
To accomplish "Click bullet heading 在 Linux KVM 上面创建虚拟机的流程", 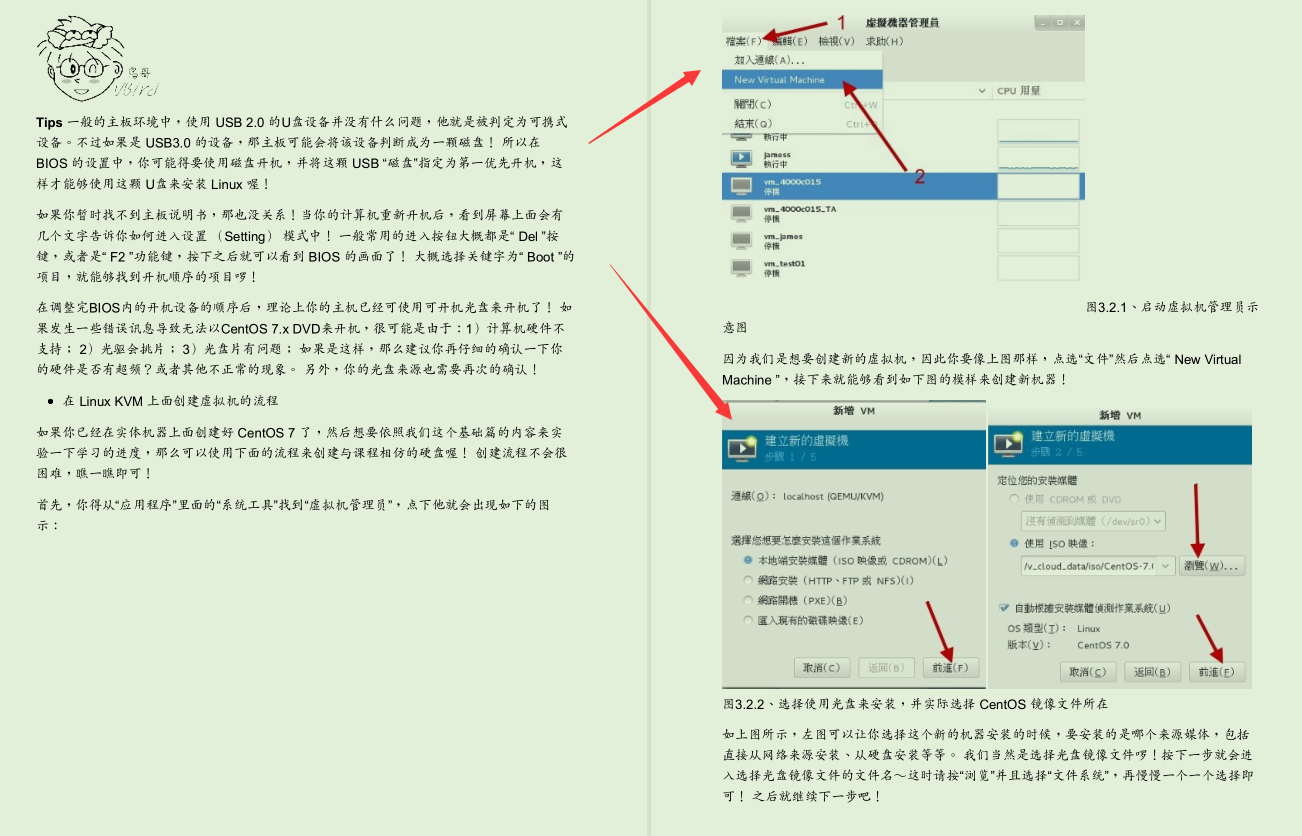I will pos(170,401).
